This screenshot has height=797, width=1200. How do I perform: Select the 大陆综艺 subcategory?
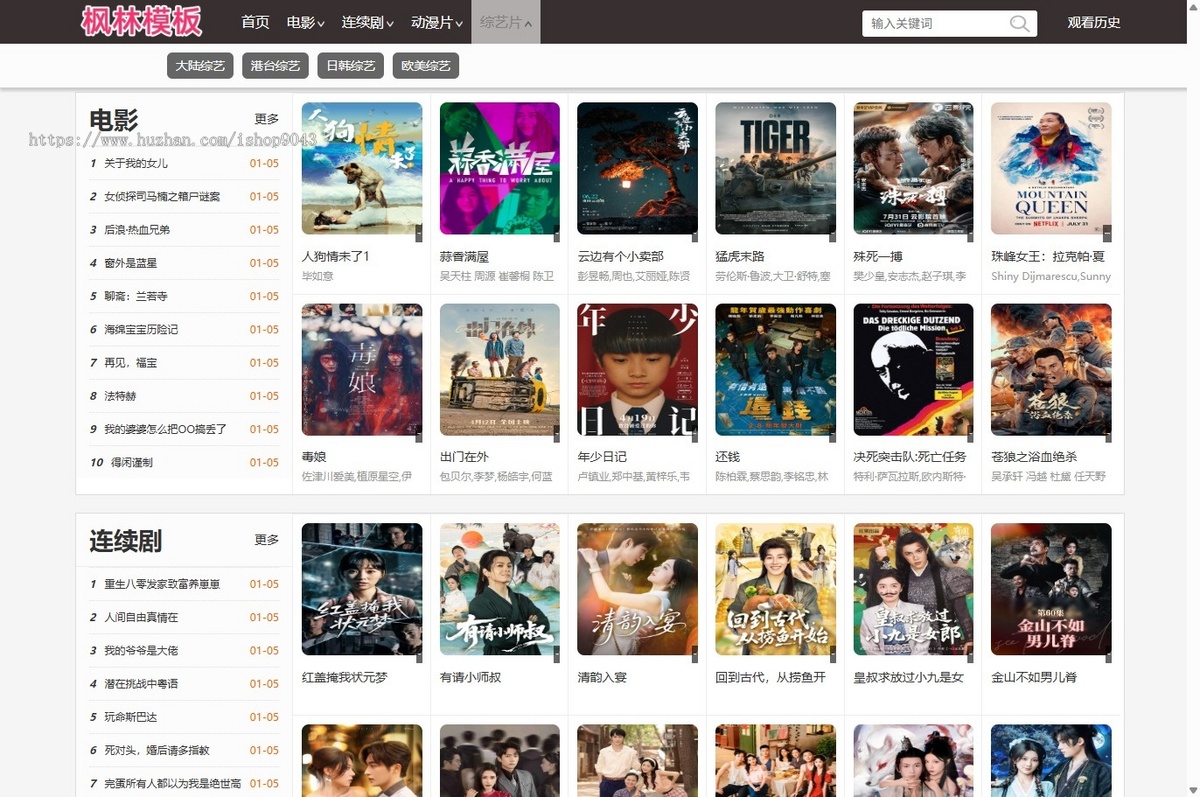tap(200, 66)
